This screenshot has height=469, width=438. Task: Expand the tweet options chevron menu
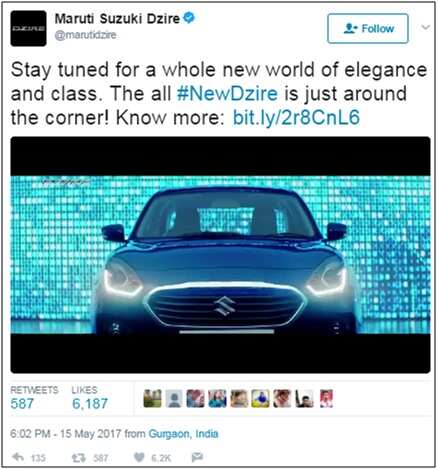[425, 27]
